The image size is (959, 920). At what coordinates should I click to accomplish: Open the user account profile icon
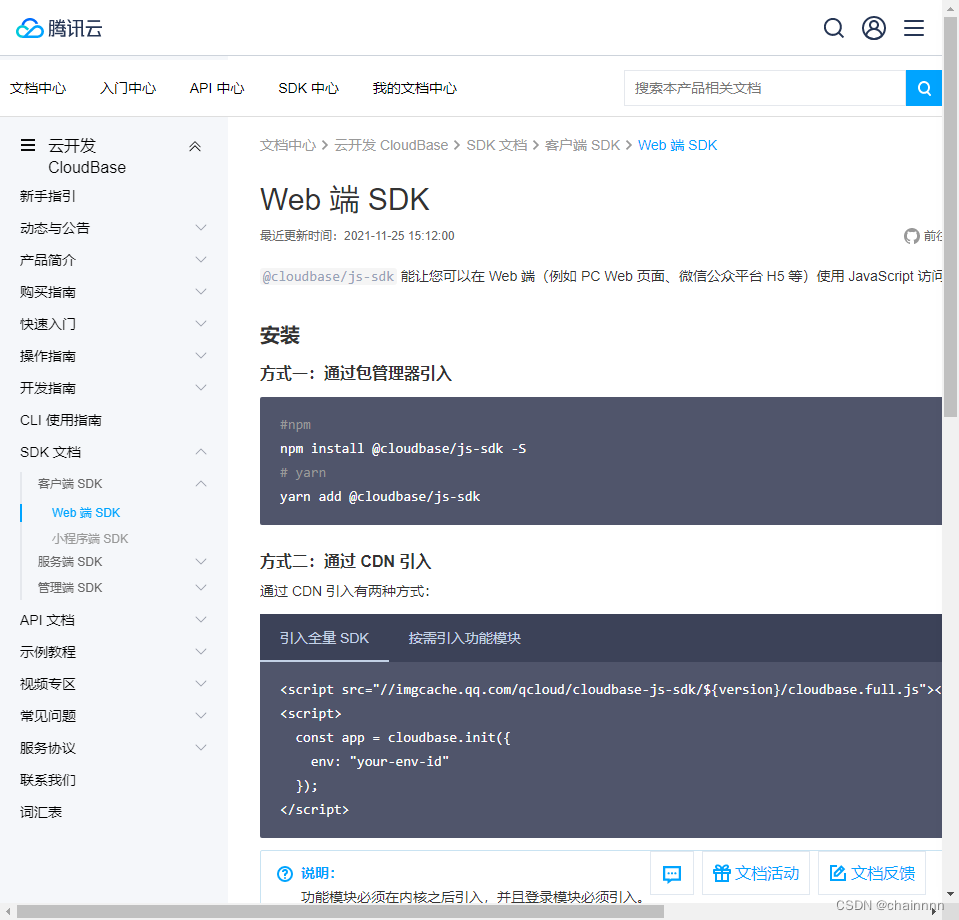pos(874,28)
